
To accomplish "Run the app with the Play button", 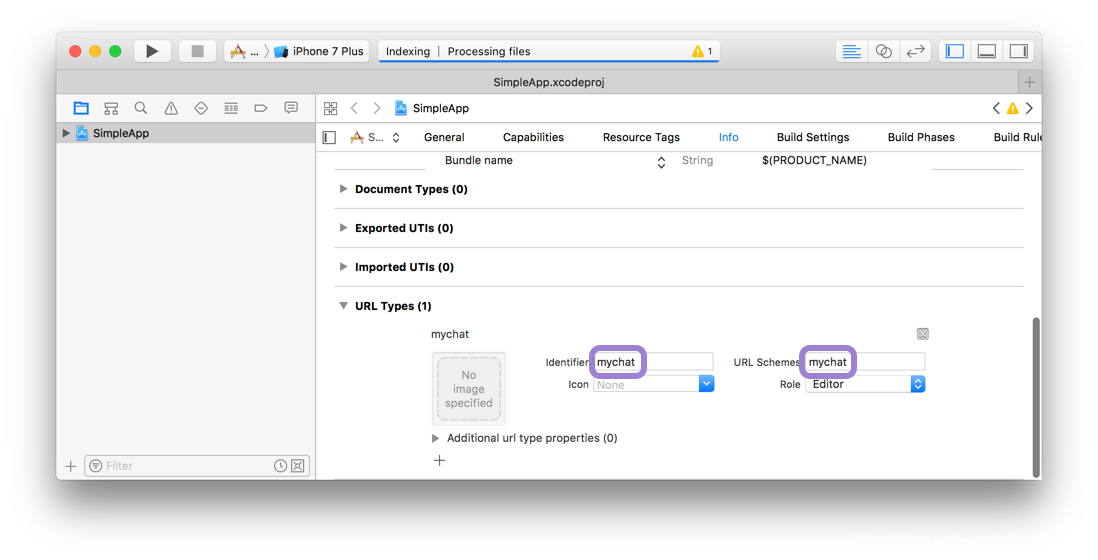I will coord(152,51).
